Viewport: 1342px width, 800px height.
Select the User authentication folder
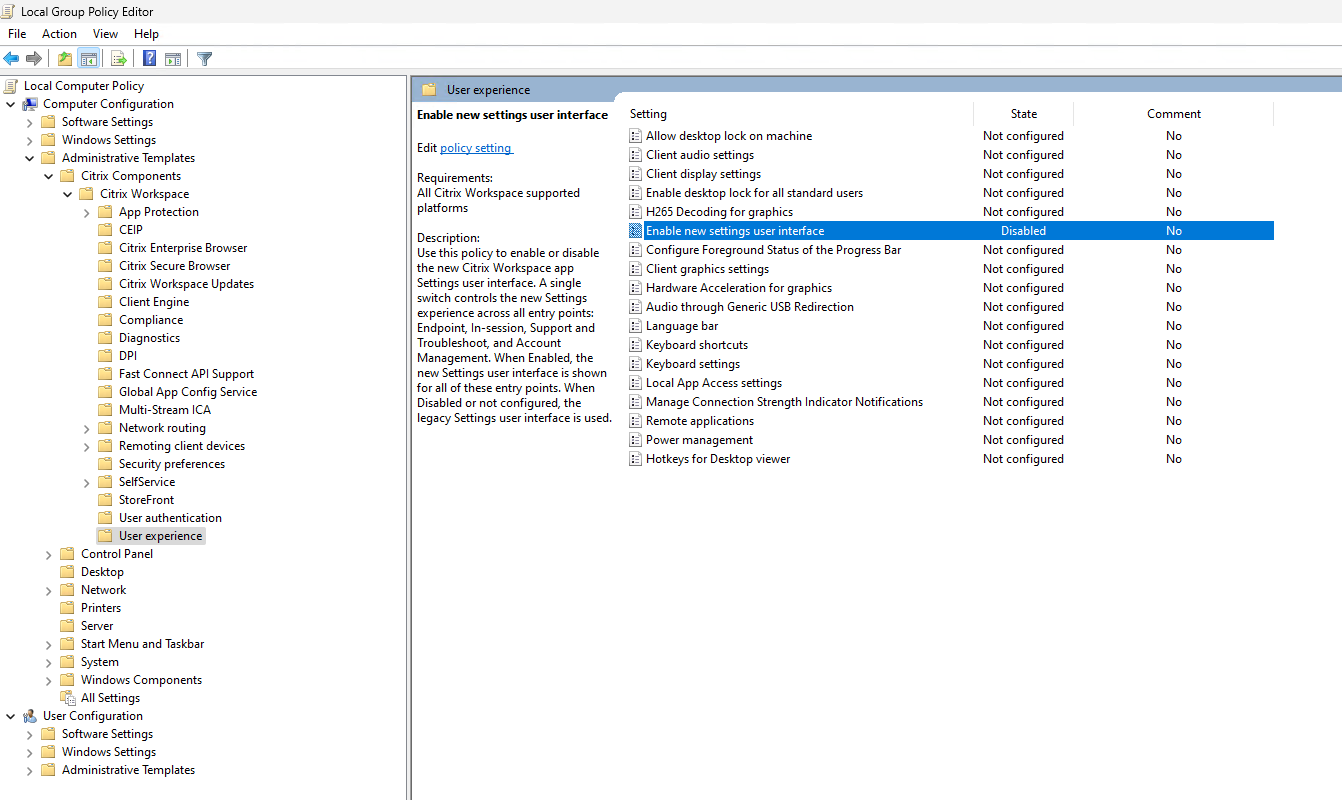click(x=170, y=518)
